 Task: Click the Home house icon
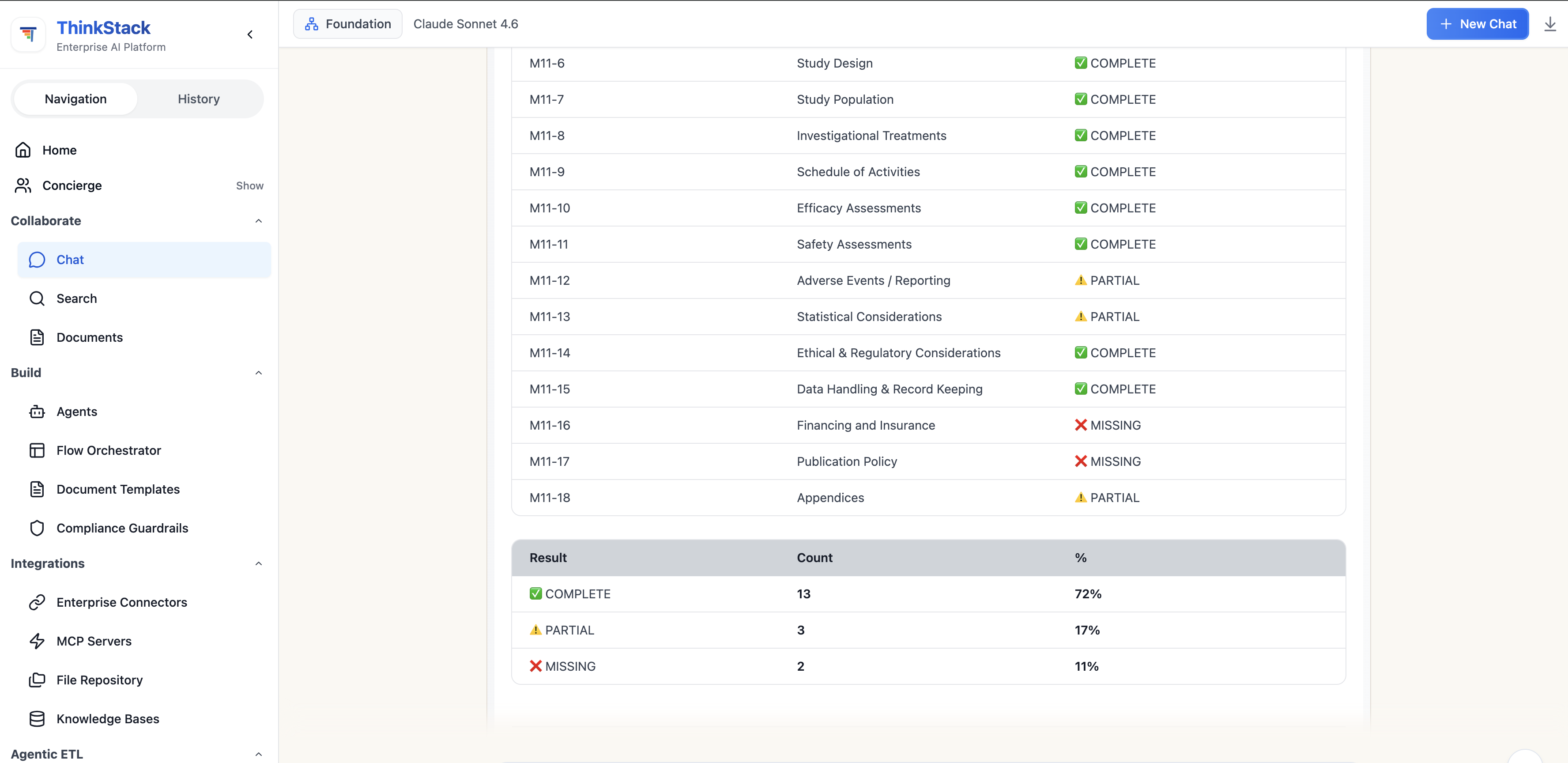23,150
